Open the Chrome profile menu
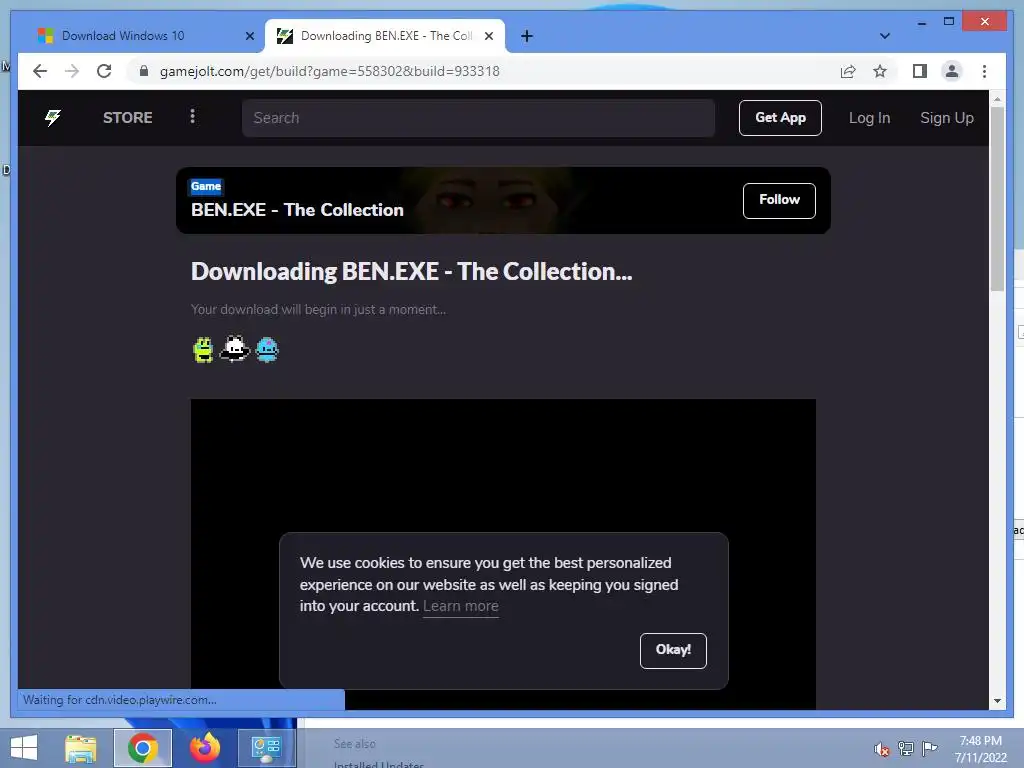The height and width of the screenshot is (768, 1024). coord(952,71)
